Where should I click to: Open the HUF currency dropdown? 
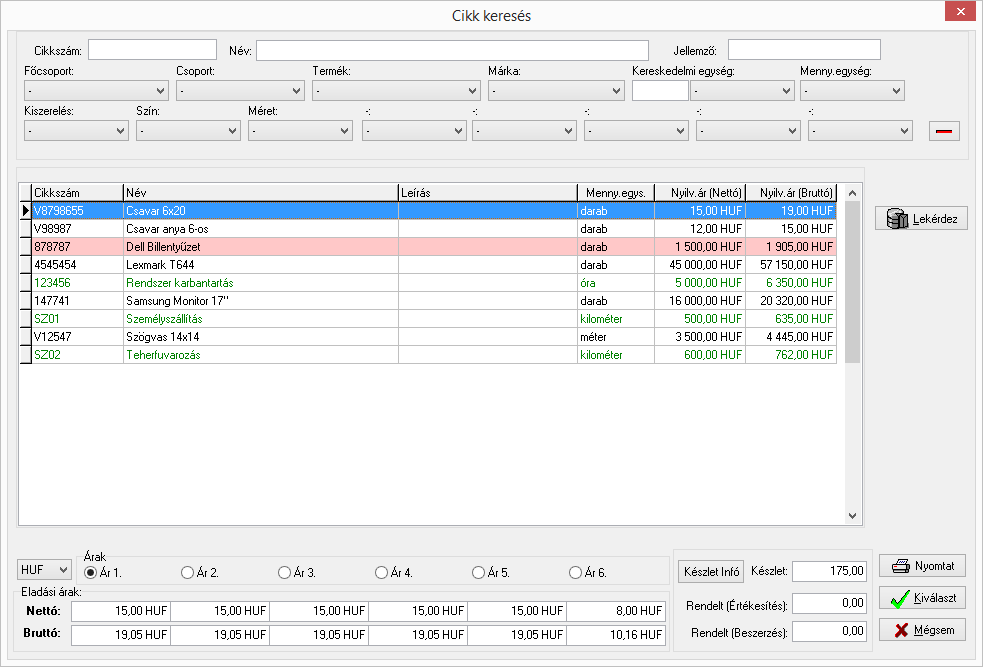(x=44, y=570)
